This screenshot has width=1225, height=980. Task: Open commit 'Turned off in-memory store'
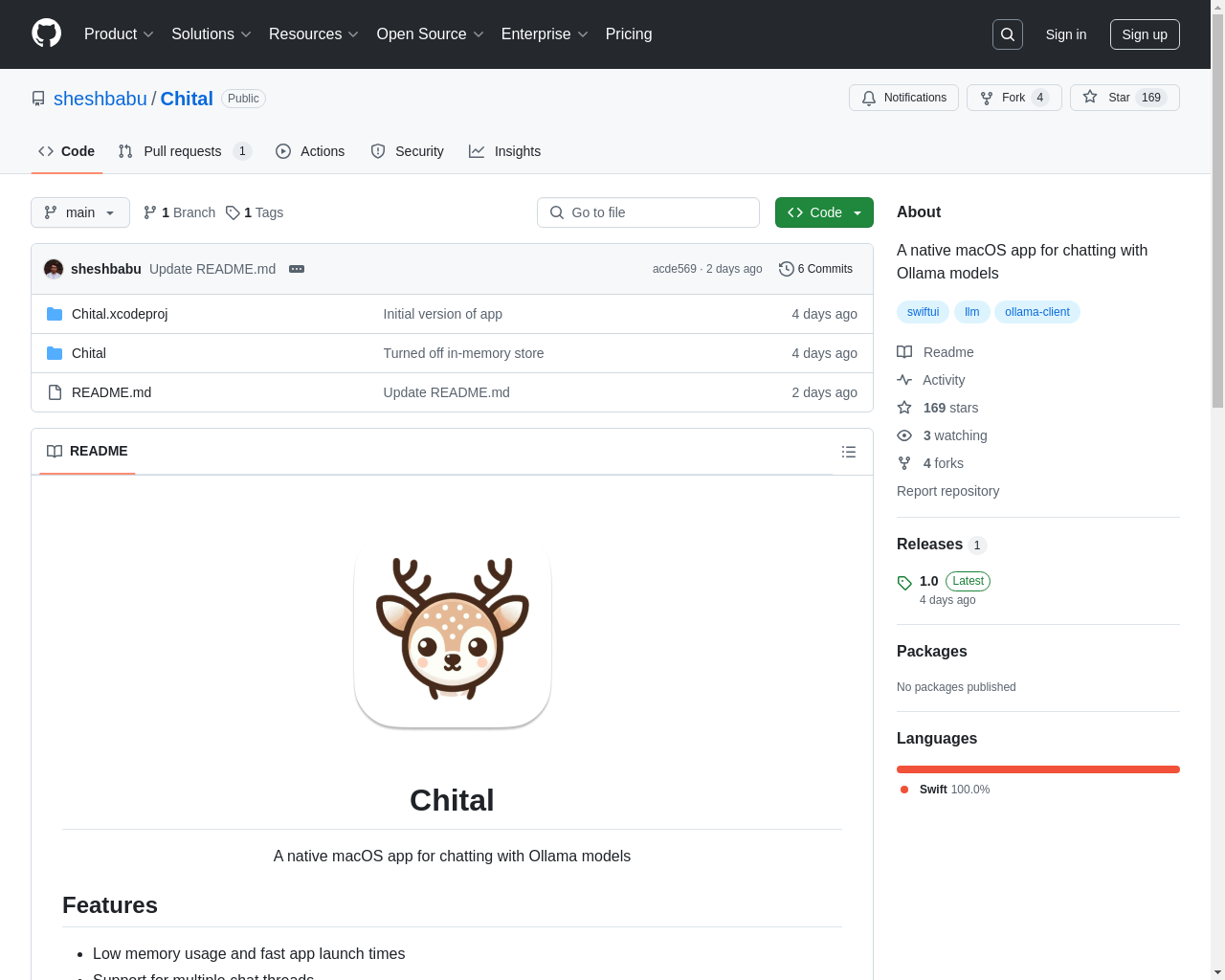(464, 353)
